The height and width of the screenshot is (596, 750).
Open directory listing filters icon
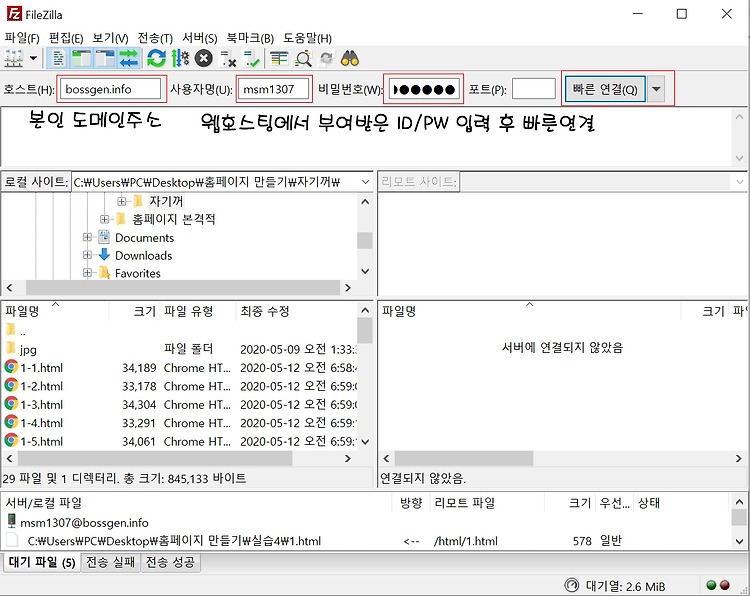tap(279, 58)
